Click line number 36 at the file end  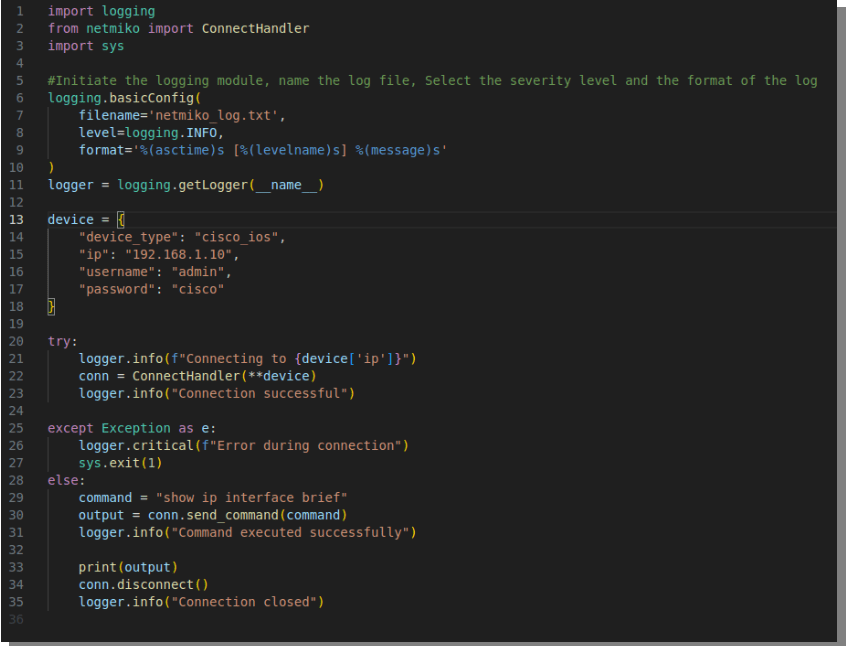pyautogui.click(x=16, y=619)
